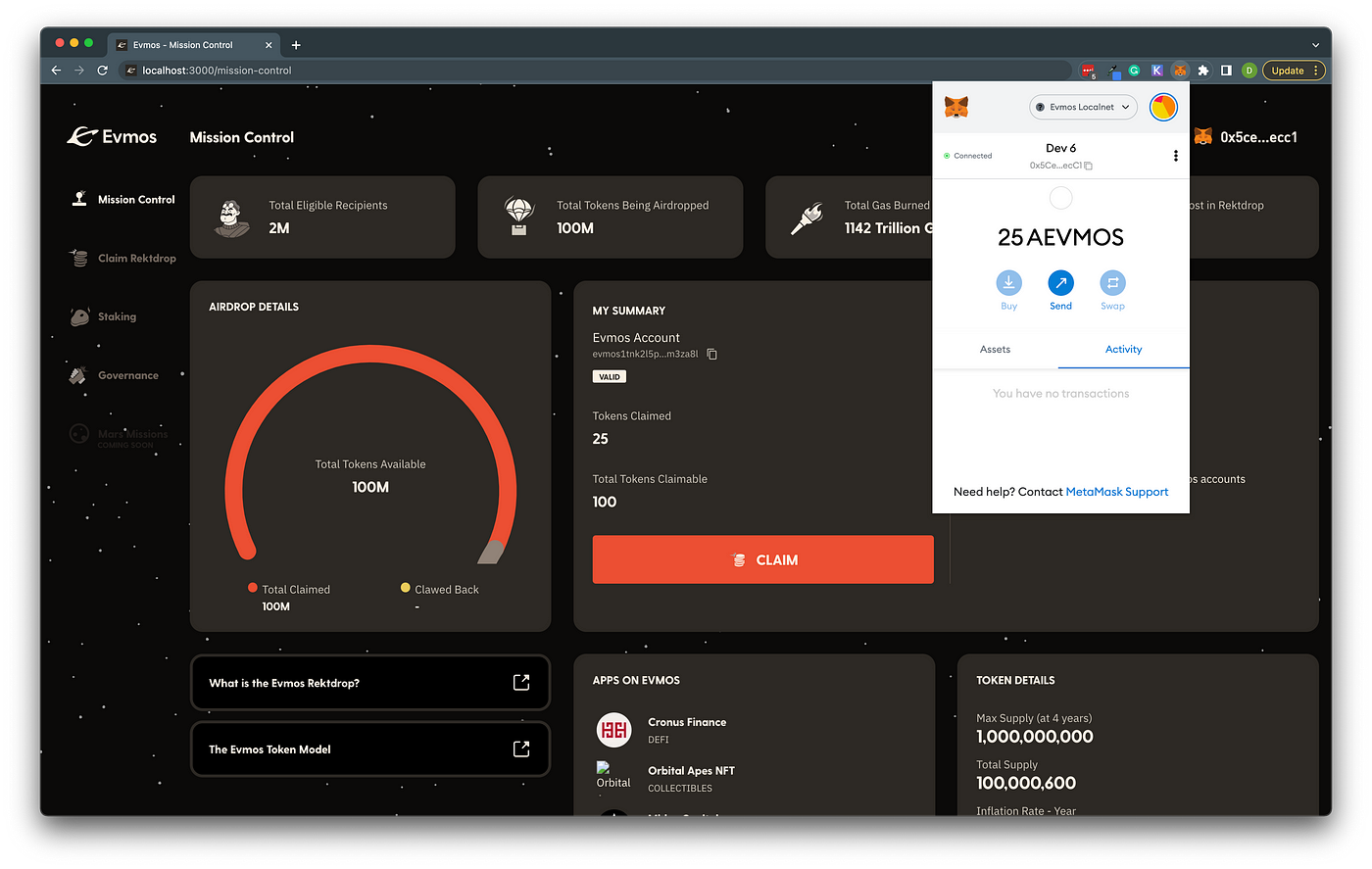Focus the localhost:3000 address bar
The width and height of the screenshot is (1372, 869).
point(595,71)
